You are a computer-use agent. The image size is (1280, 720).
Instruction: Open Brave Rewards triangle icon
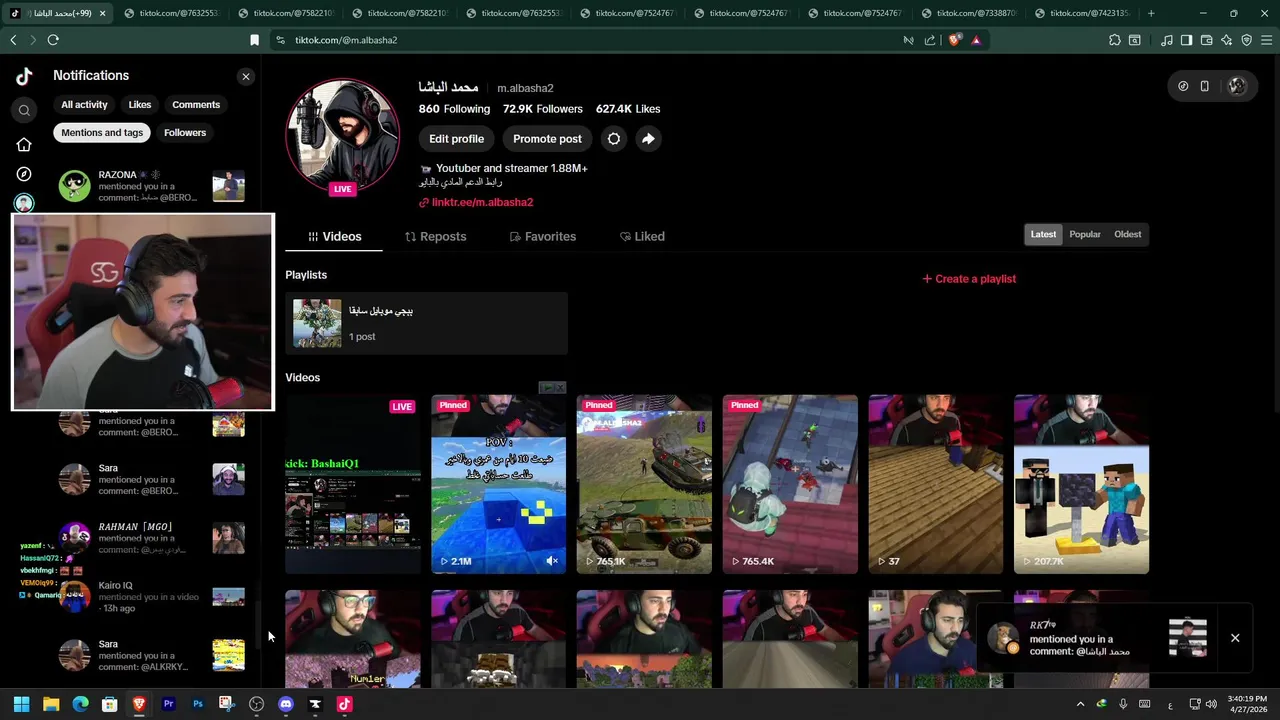click(976, 40)
